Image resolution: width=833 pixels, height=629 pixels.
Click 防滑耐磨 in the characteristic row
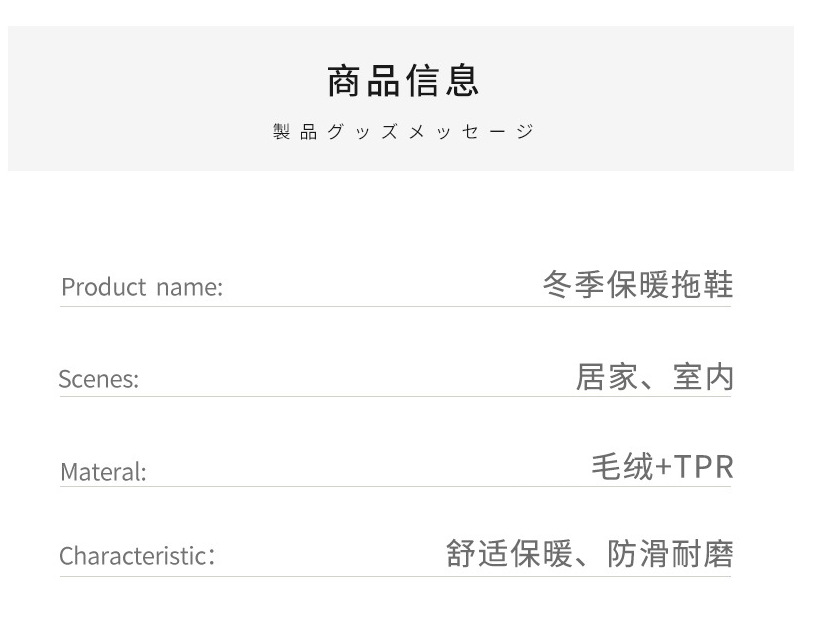pyautogui.click(x=670, y=554)
